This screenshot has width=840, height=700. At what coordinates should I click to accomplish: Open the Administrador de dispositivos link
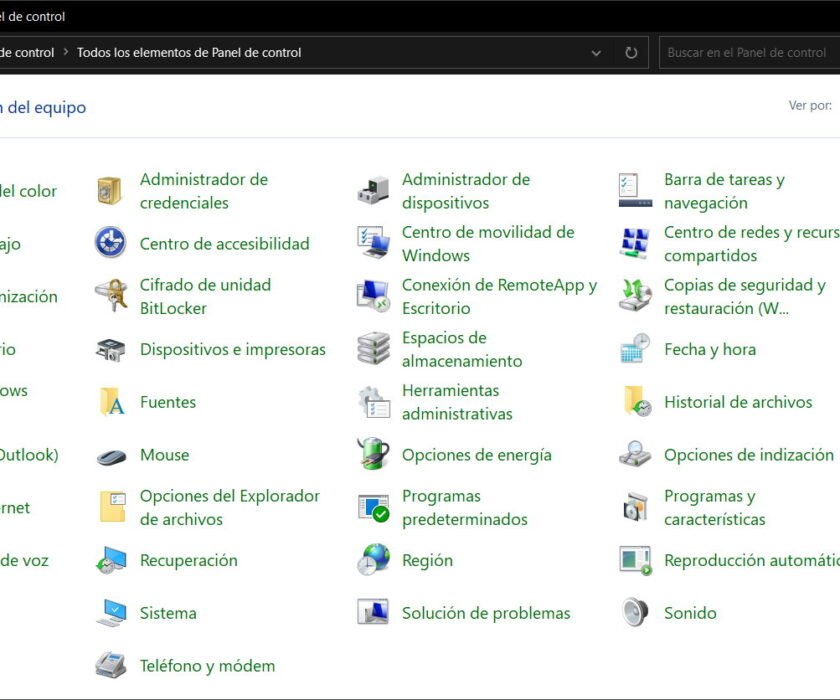[x=466, y=191]
